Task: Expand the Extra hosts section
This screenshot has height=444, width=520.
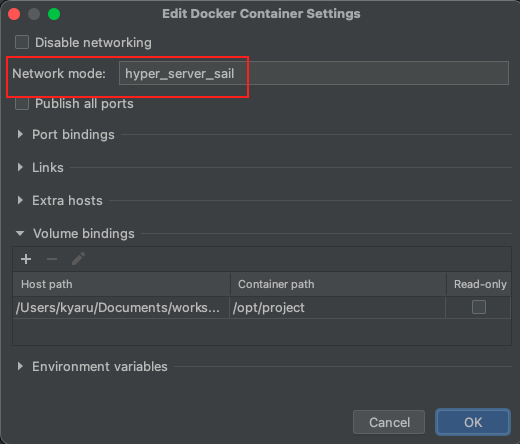Action: 20,200
